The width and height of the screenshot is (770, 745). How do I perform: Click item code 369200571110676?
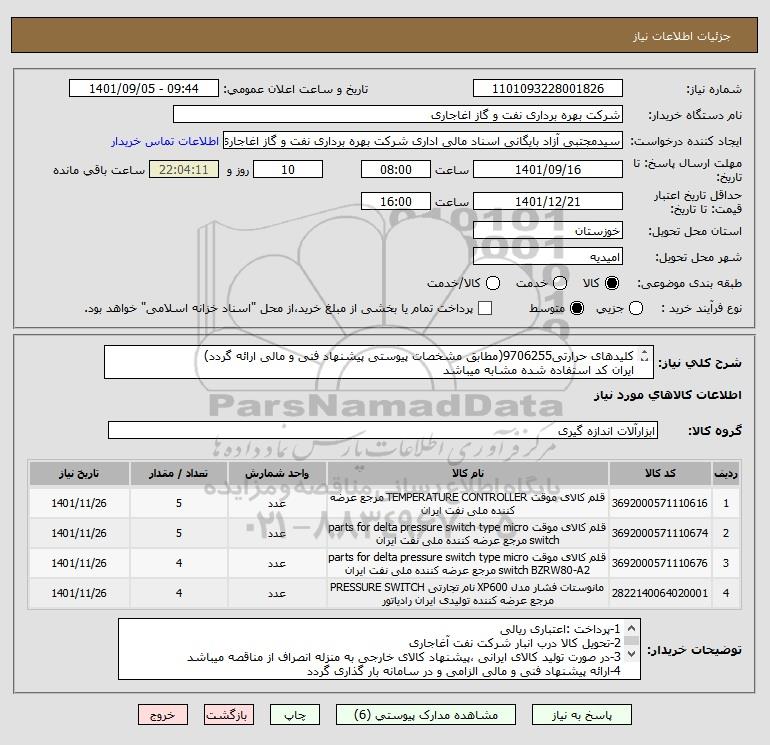[x=660, y=563]
